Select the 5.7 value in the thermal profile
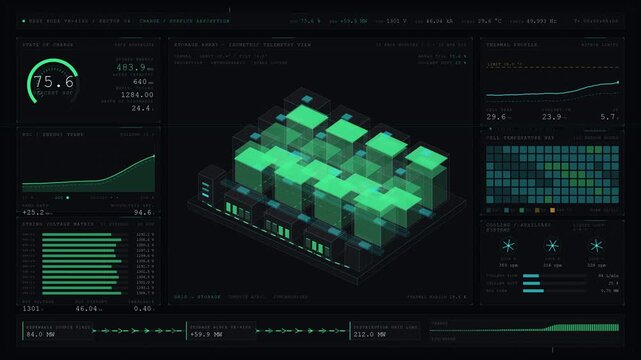This screenshot has width=641, height=360. (607, 117)
